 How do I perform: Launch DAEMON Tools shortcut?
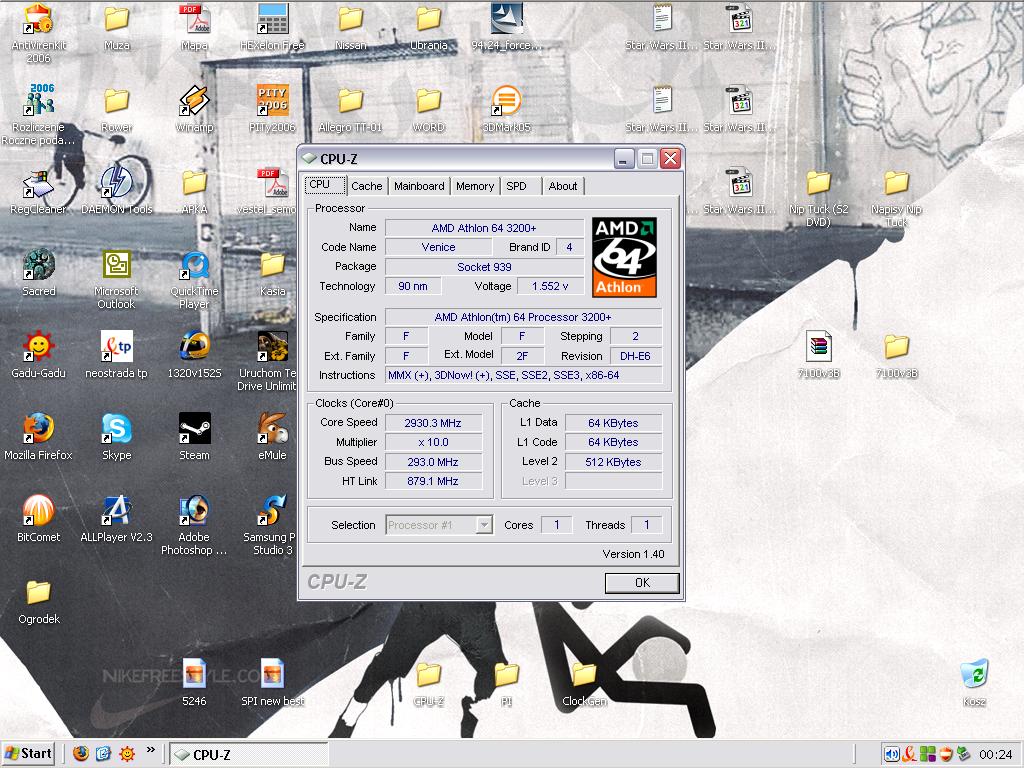click(x=116, y=191)
